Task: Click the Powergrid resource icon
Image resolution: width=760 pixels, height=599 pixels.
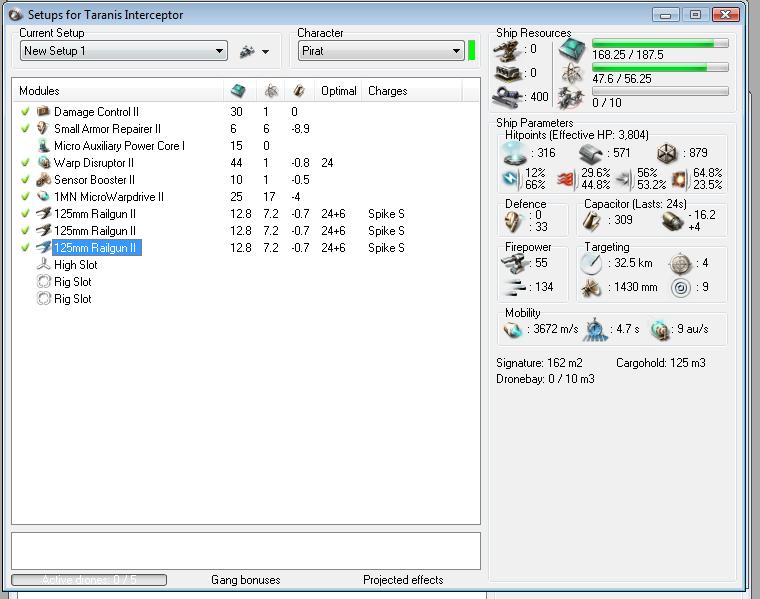Action: (572, 74)
